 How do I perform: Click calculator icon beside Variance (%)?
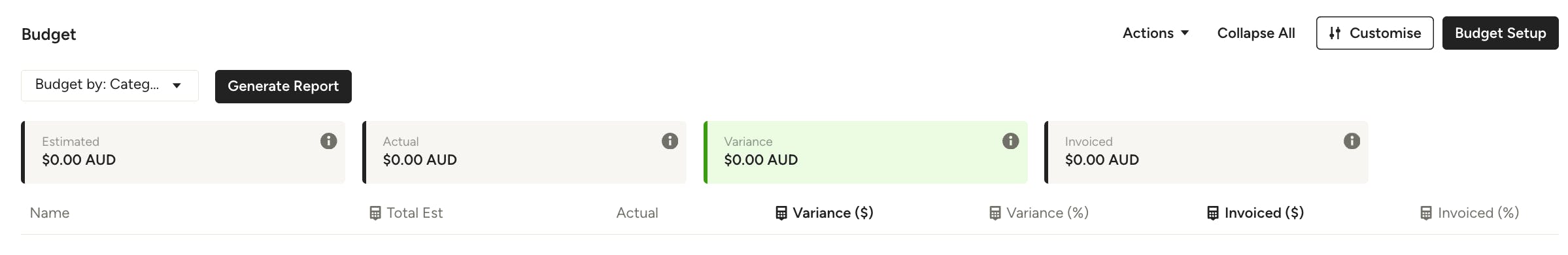click(995, 213)
